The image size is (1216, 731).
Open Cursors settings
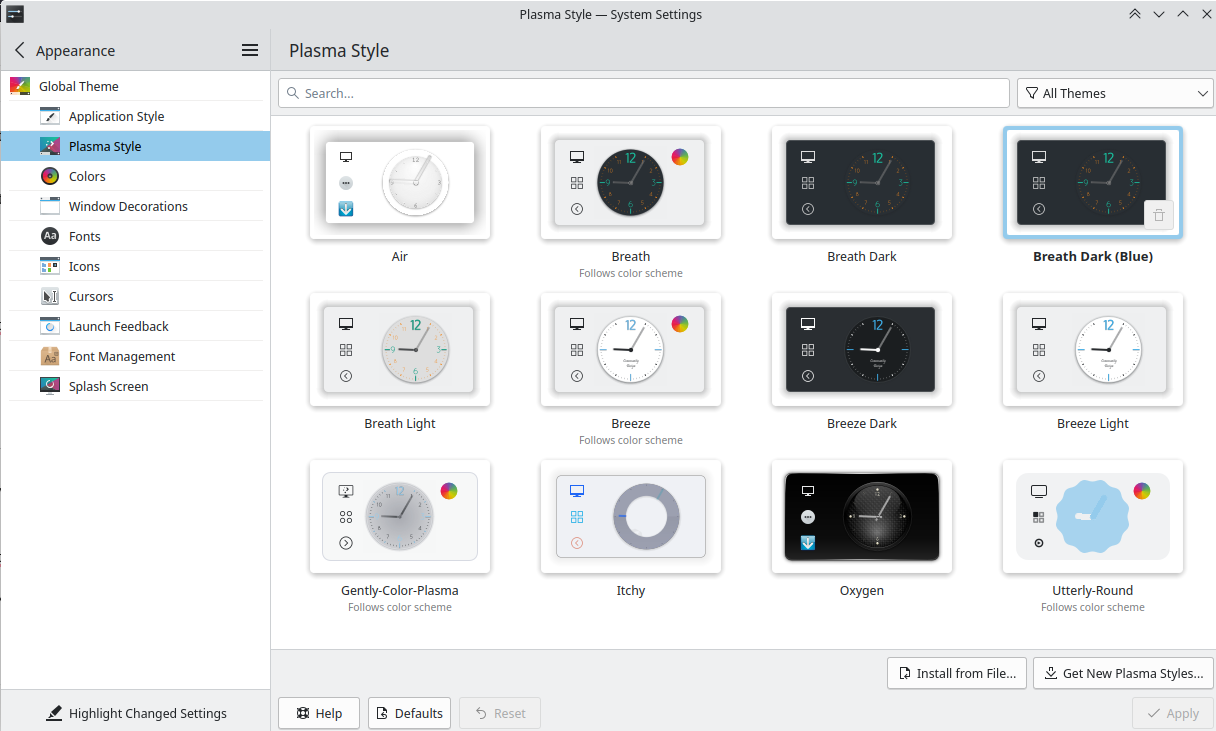tap(135, 296)
